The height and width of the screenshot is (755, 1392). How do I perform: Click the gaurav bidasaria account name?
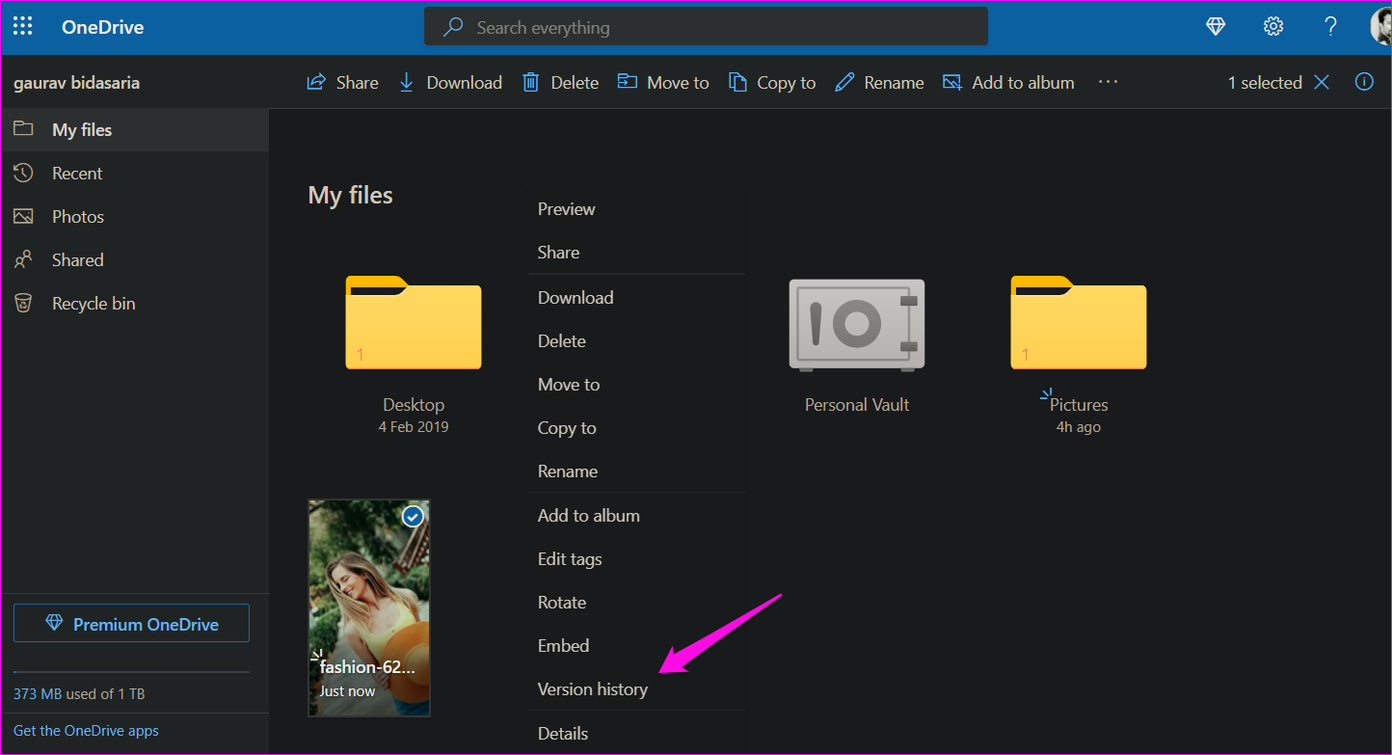pos(77,82)
